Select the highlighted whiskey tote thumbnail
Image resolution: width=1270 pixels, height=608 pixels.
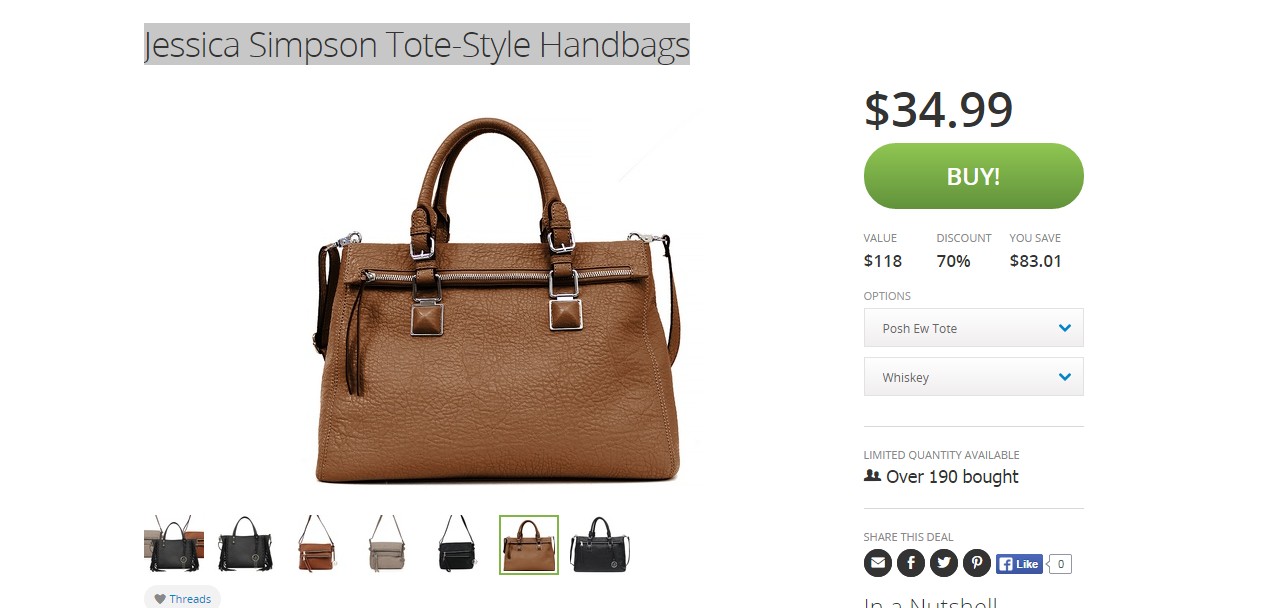pyautogui.click(x=529, y=545)
